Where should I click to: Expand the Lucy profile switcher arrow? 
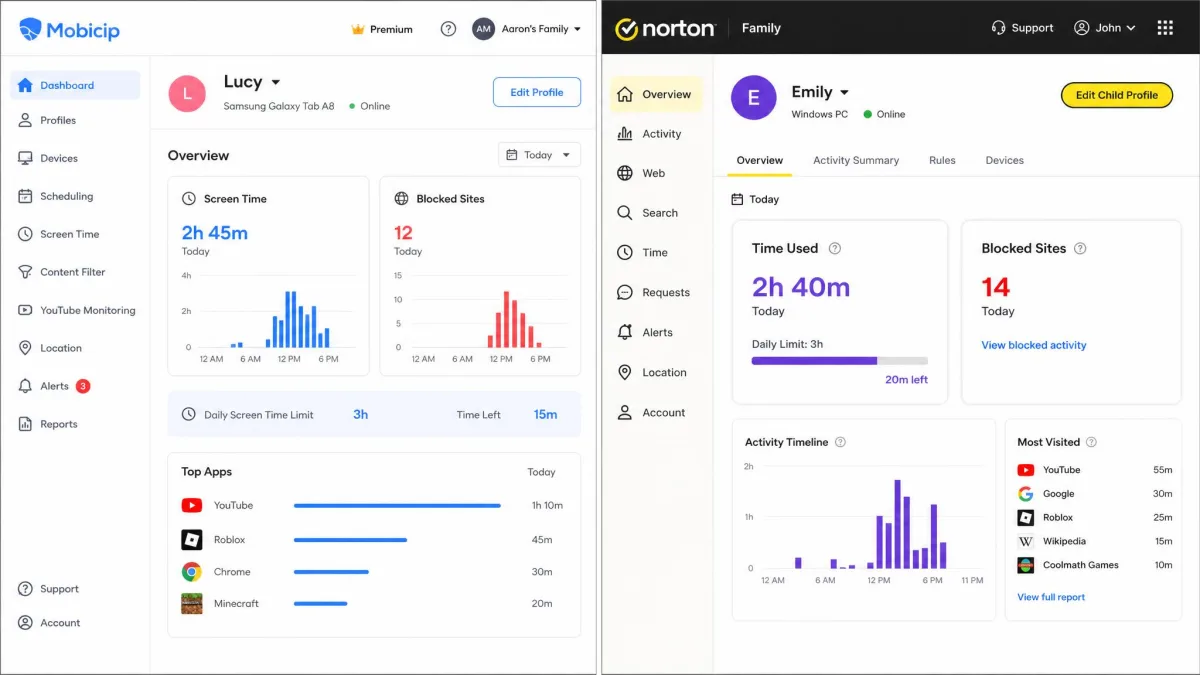(276, 83)
